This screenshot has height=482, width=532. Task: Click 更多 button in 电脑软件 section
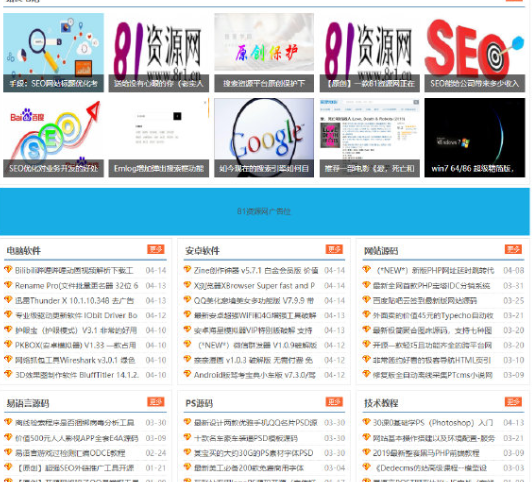point(156,249)
